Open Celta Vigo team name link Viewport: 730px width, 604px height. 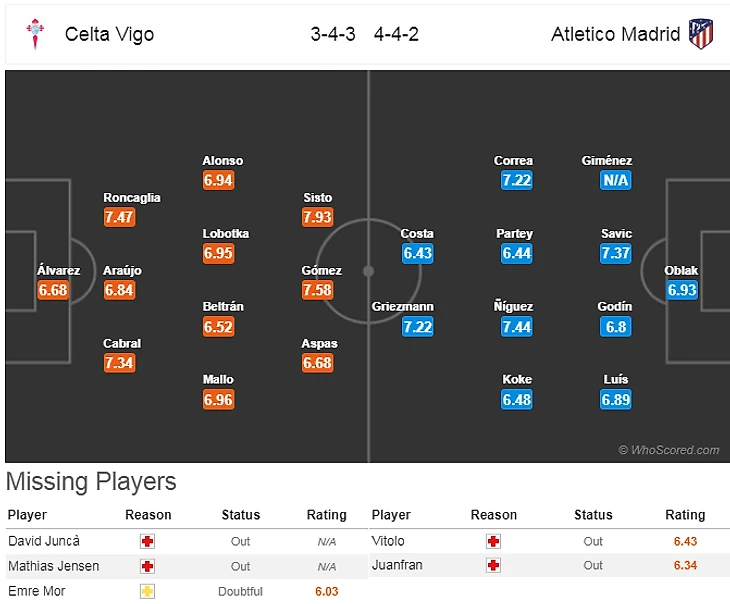click(x=110, y=34)
